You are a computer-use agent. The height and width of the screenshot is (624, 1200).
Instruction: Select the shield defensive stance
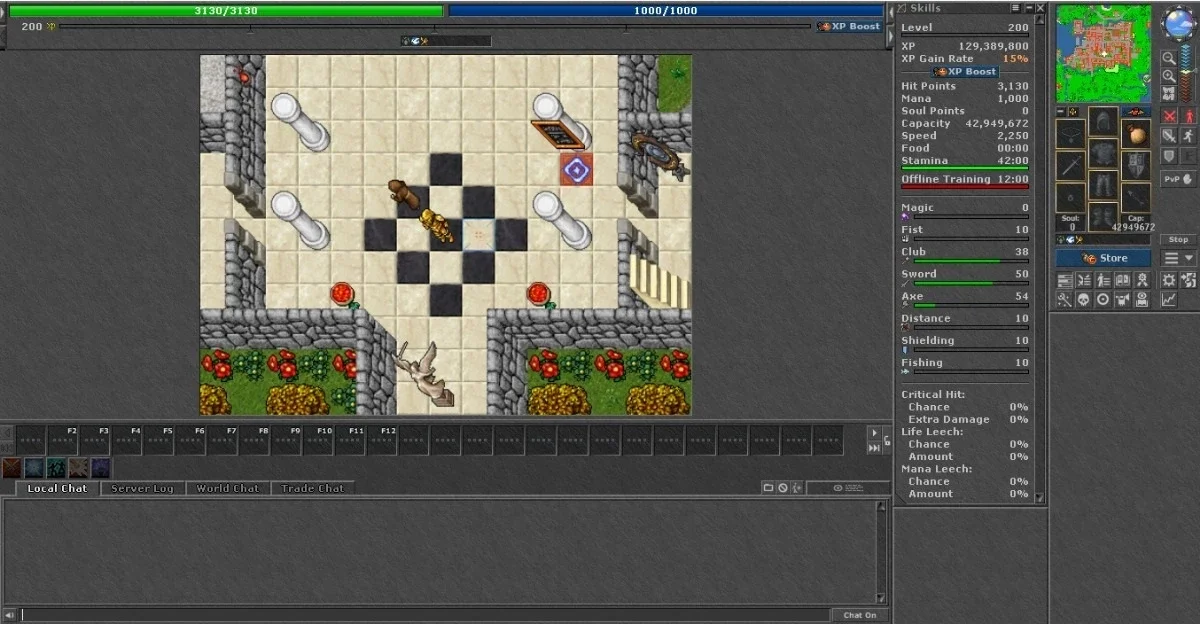pos(1169,157)
